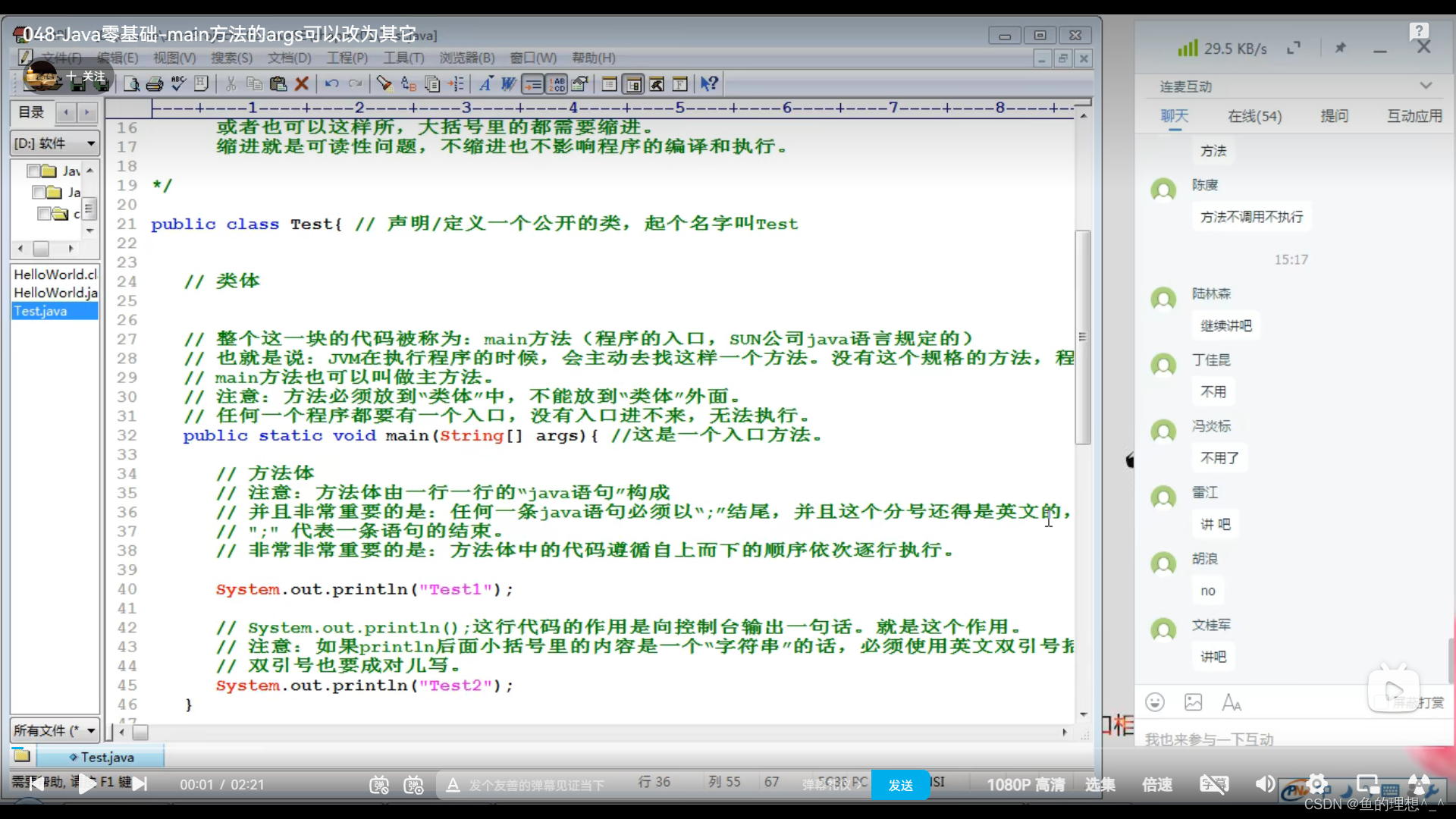This screenshot has height=819, width=1456.
Task: Click the Cut scissors icon
Action: click(x=231, y=83)
